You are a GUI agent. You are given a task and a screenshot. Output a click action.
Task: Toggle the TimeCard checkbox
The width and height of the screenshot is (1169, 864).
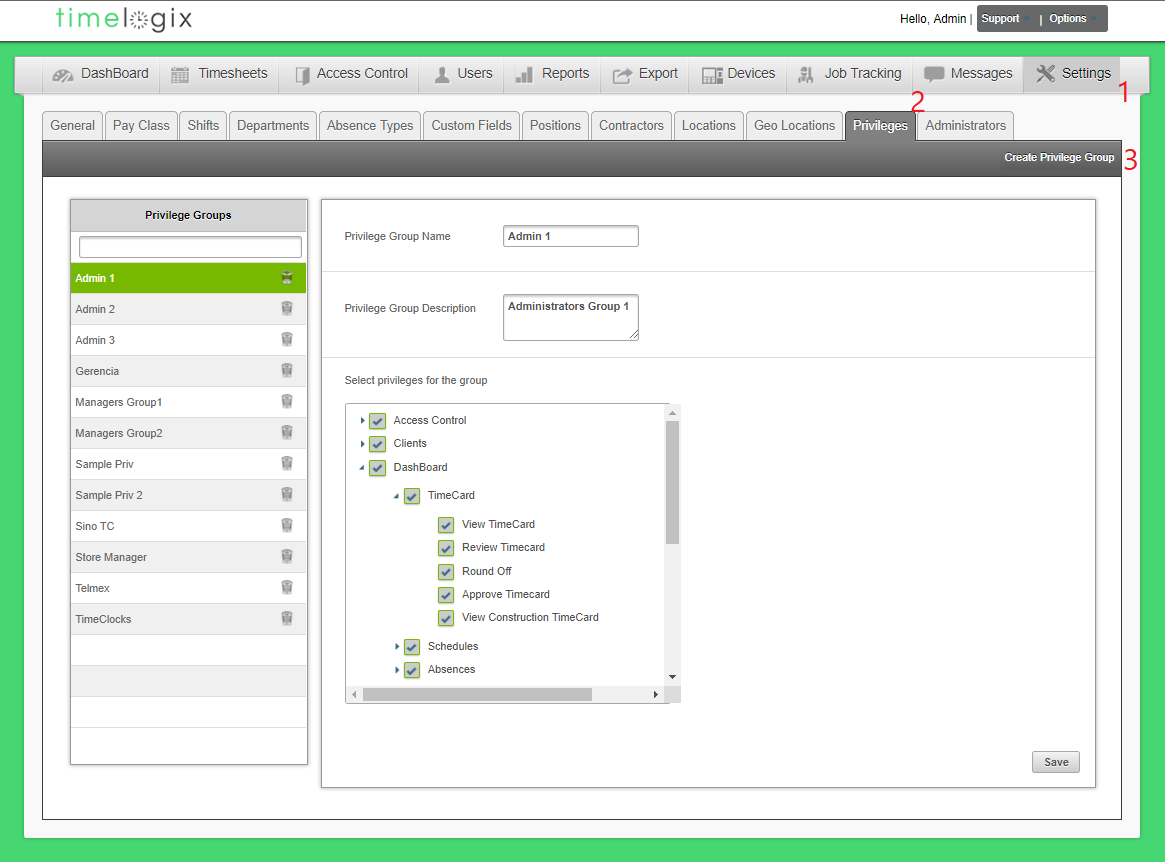412,496
